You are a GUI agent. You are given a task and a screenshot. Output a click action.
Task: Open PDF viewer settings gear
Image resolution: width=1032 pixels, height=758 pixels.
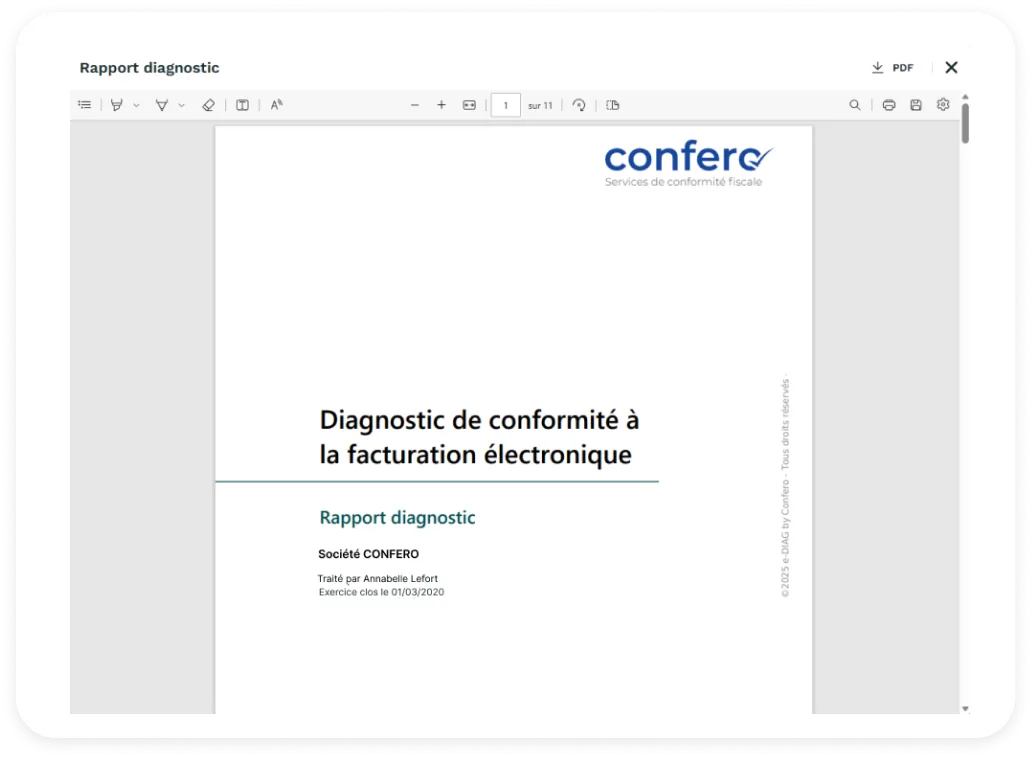point(943,105)
